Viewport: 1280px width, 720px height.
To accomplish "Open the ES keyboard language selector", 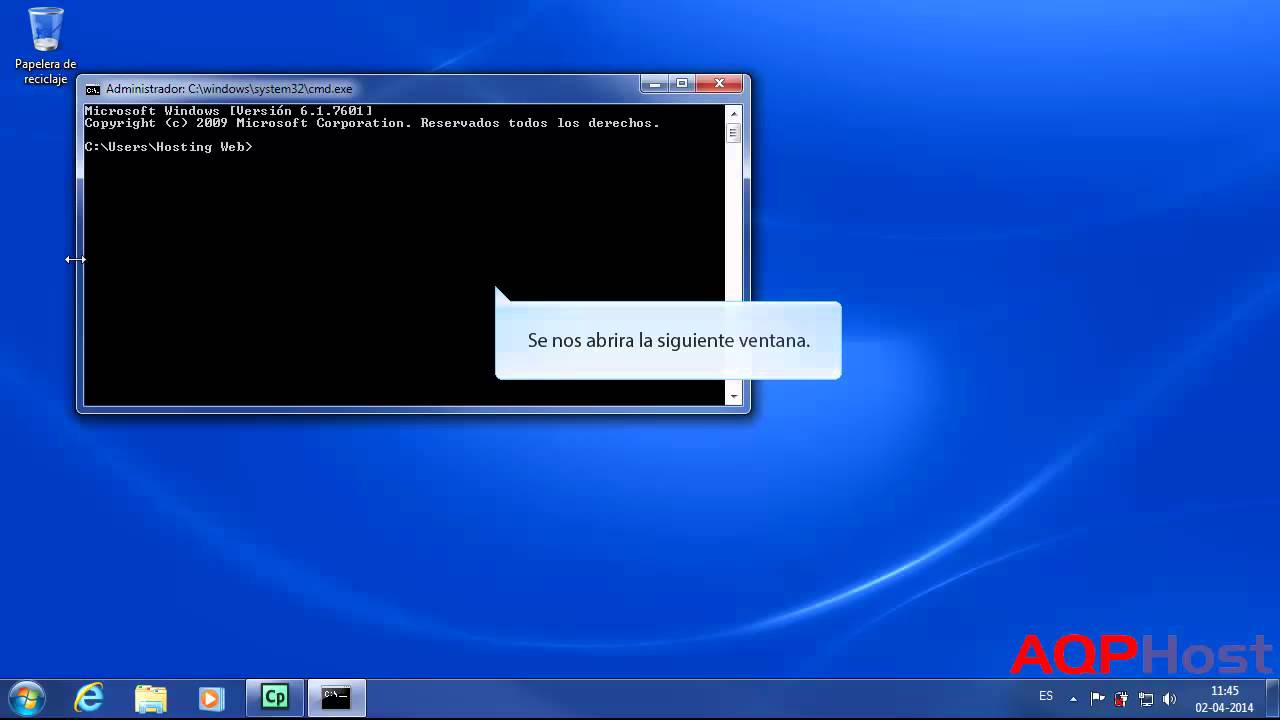I will tap(1046, 697).
